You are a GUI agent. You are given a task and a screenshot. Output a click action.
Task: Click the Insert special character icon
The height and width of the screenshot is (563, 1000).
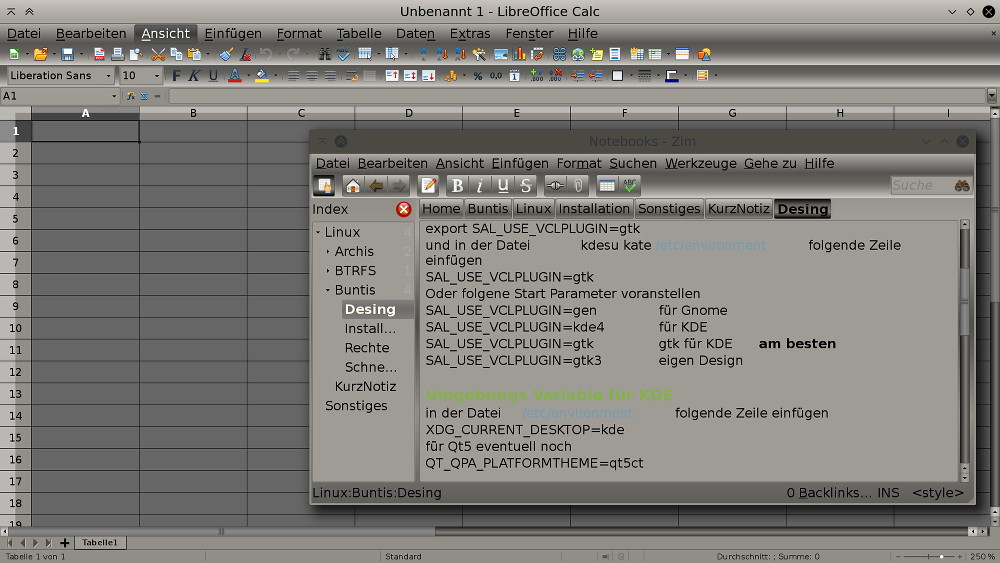pos(559,54)
